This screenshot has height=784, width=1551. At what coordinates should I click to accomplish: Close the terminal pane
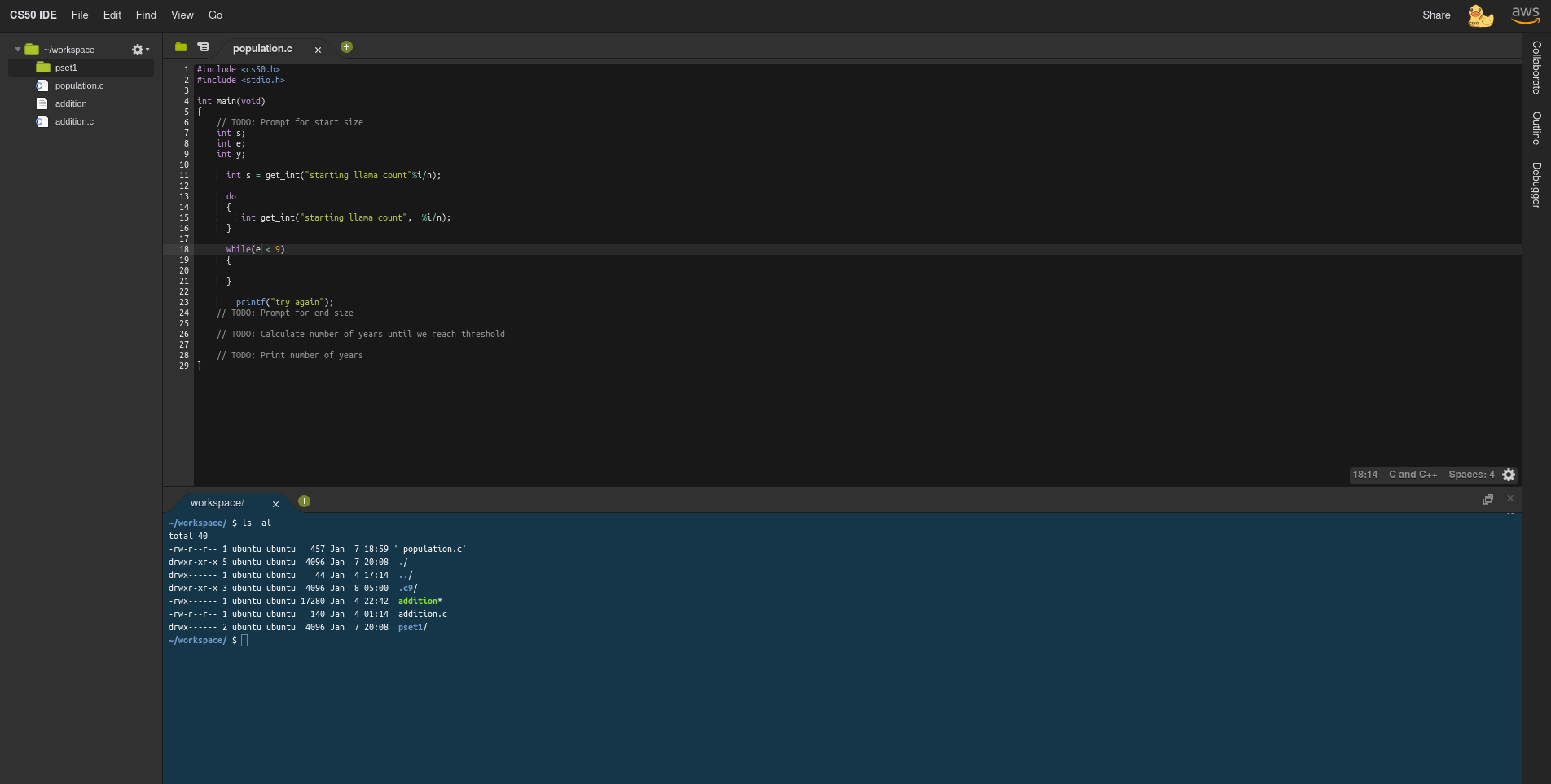point(1510,498)
